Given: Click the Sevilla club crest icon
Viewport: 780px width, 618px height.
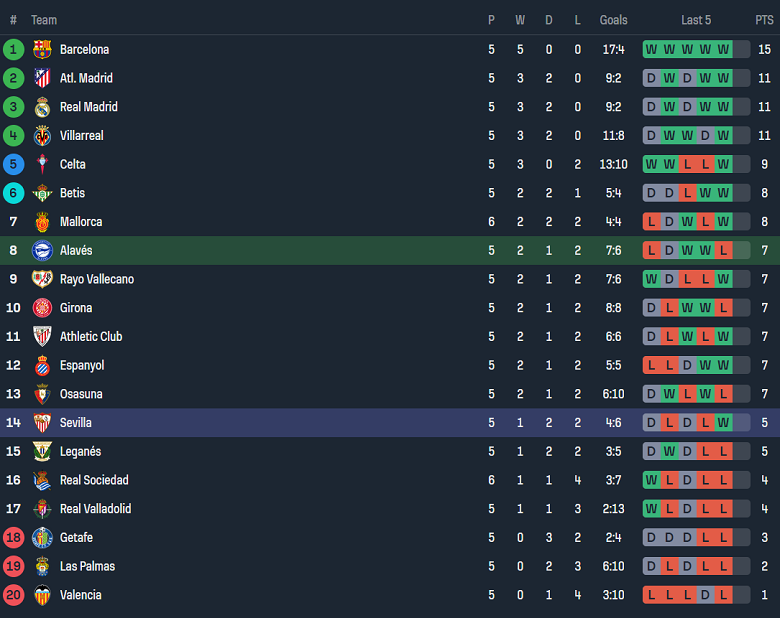Looking at the screenshot, I should (x=42, y=423).
